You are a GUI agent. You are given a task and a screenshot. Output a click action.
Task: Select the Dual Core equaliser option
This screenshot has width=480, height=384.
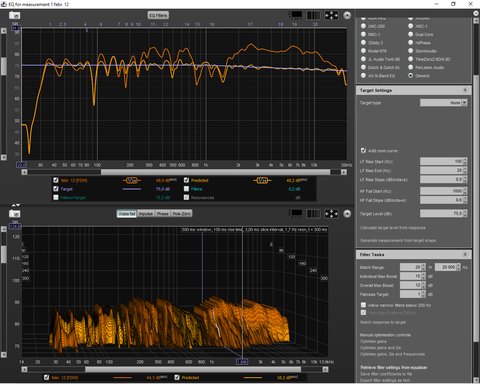click(x=411, y=34)
